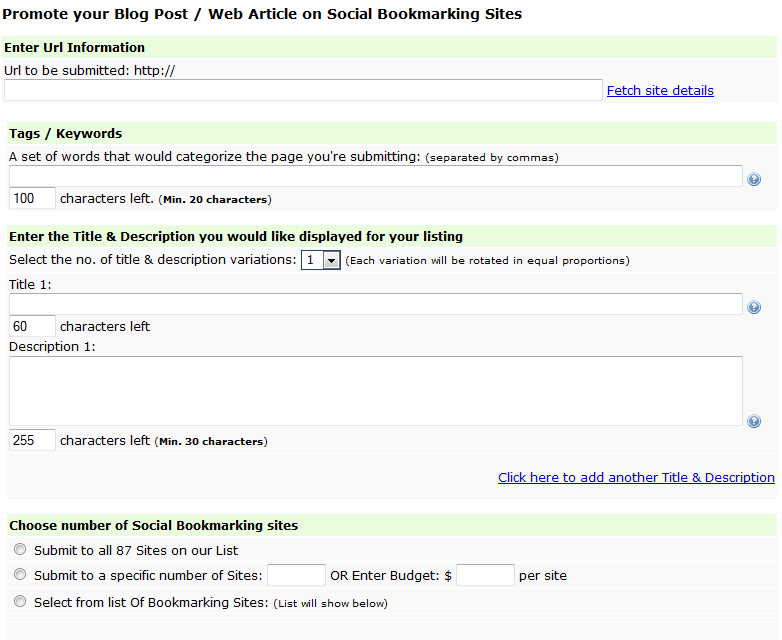
Task: Click 'Click here to add another Title & Description'
Action: coord(636,477)
